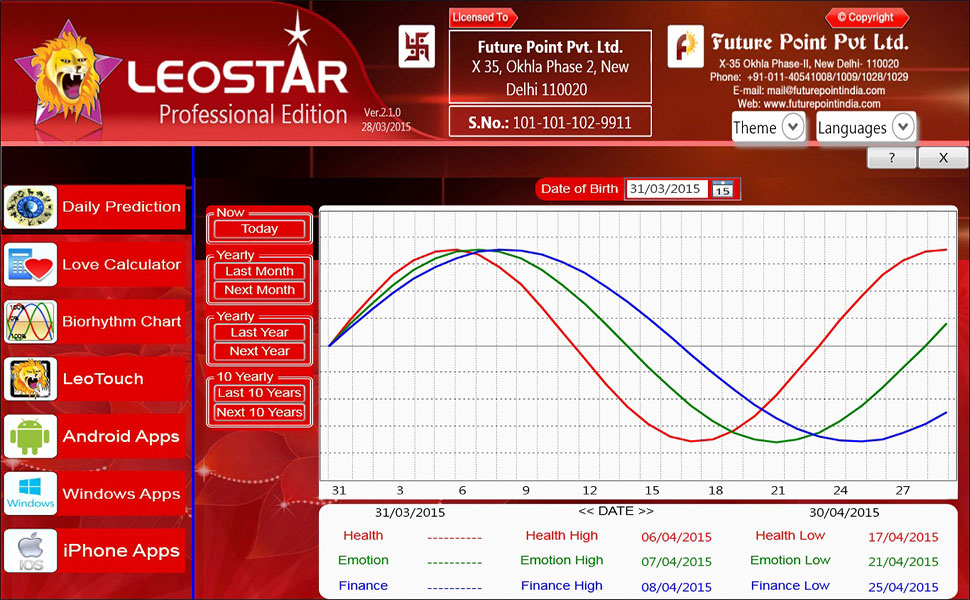Click the LeoTouch lion icon
This screenshot has width=970, height=600.
tap(30, 379)
